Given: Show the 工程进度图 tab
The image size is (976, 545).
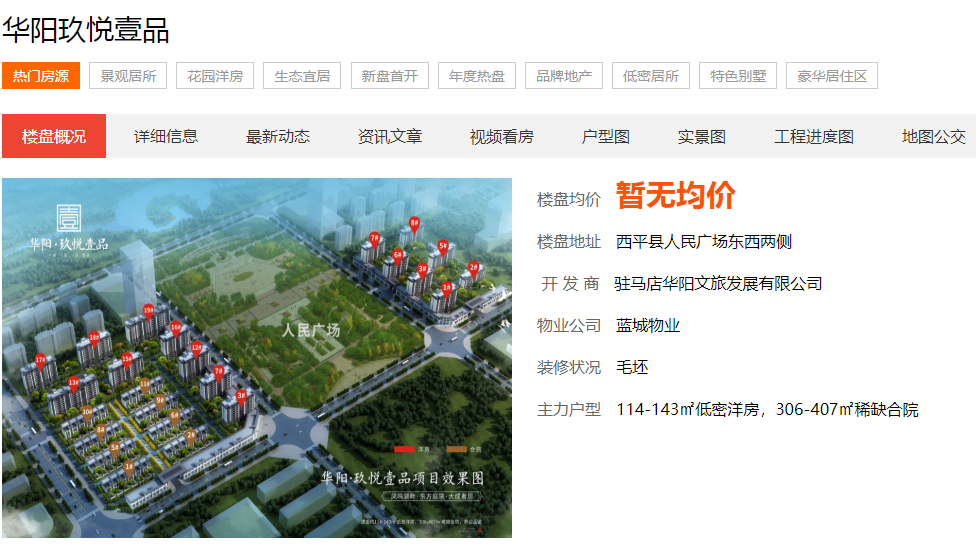Looking at the screenshot, I should pyautogui.click(x=814, y=136).
